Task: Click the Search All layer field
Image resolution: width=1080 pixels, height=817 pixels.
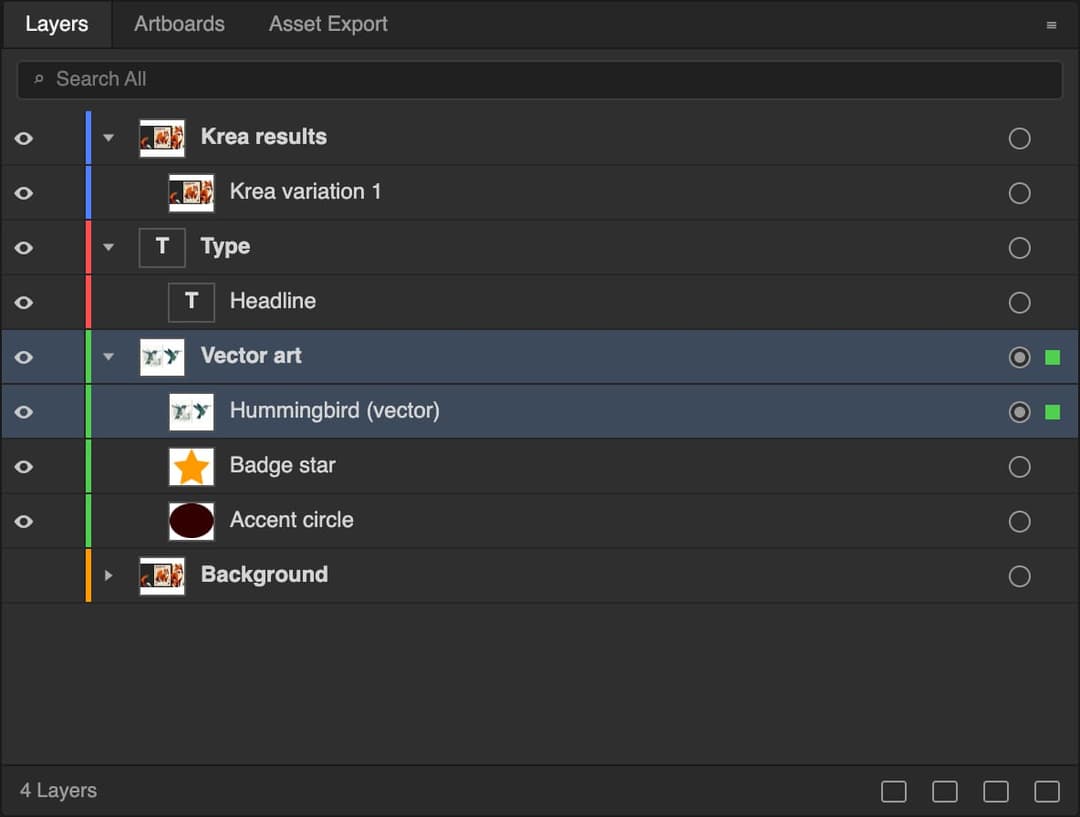Action: (x=539, y=80)
